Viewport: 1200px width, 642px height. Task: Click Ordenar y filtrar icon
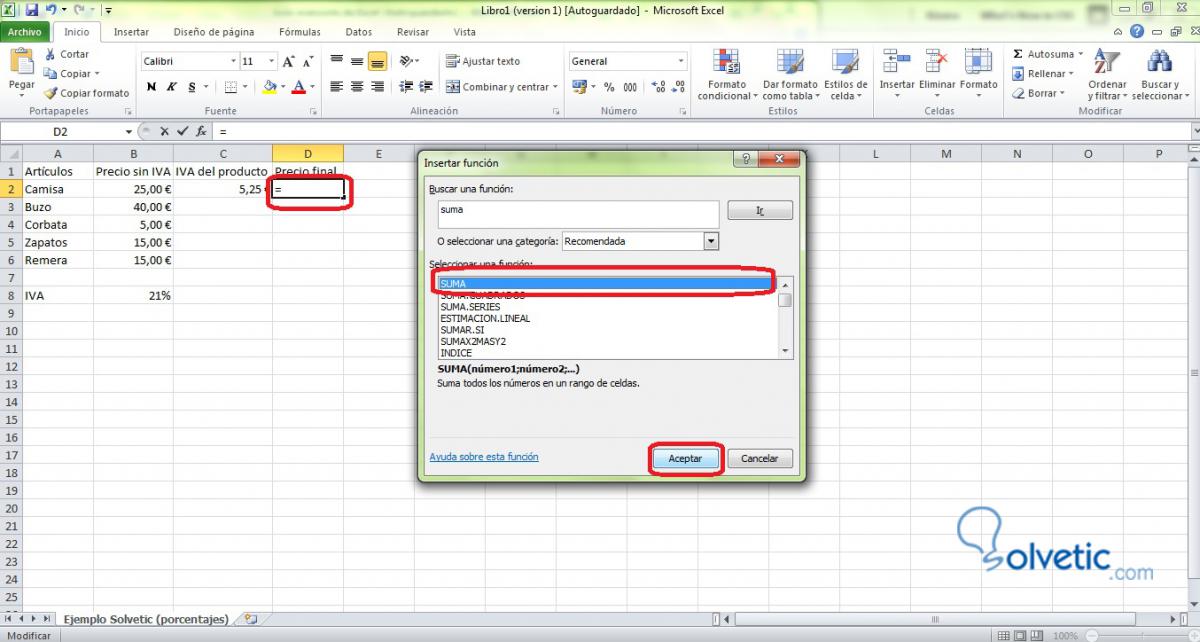click(x=1106, y=62)
